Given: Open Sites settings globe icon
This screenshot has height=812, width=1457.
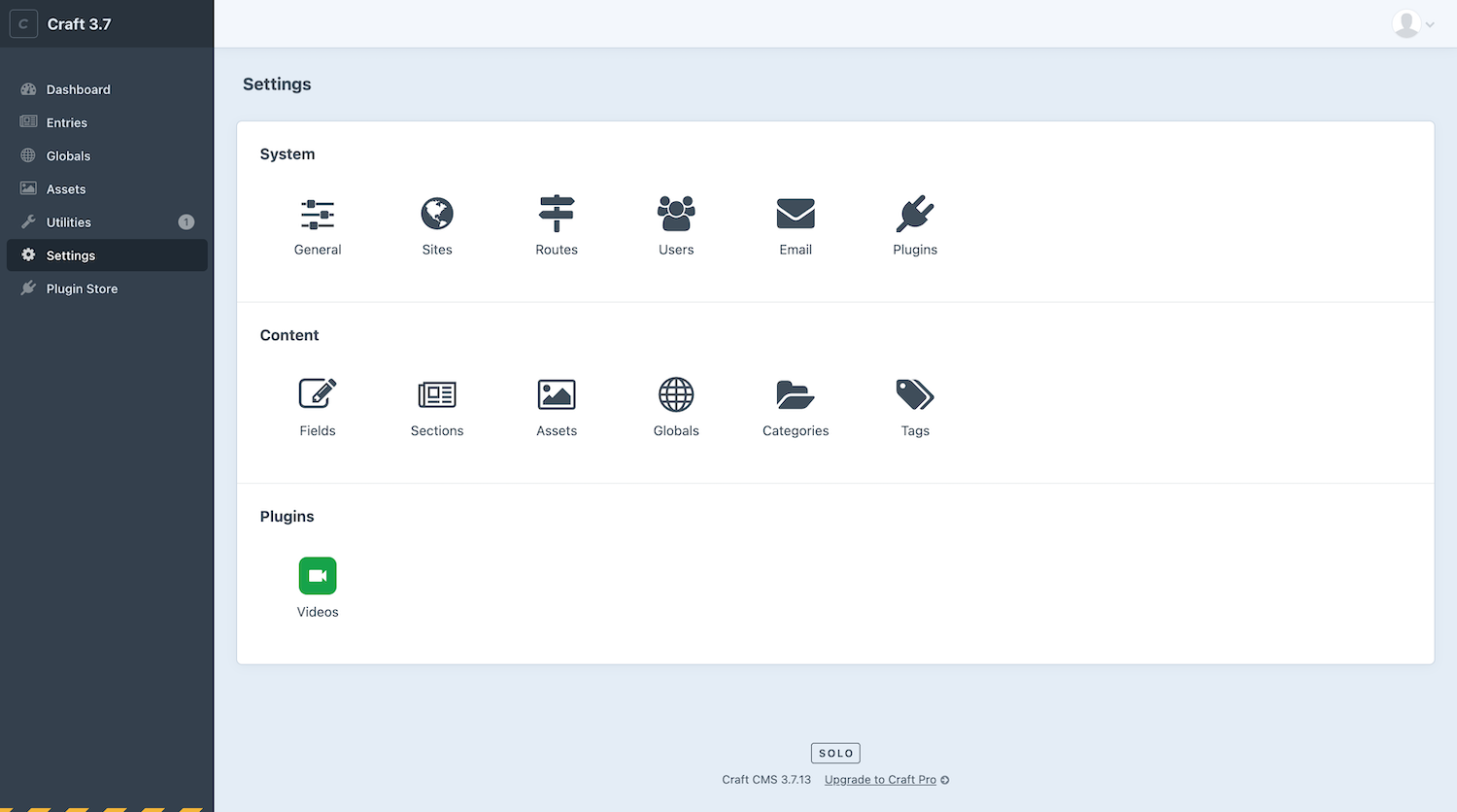Looking at the screenshot, I should [436, 214].
